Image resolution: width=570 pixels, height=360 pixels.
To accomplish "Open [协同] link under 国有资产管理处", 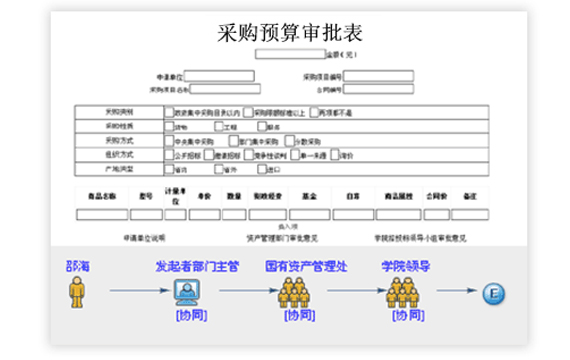I will point(300,315).
